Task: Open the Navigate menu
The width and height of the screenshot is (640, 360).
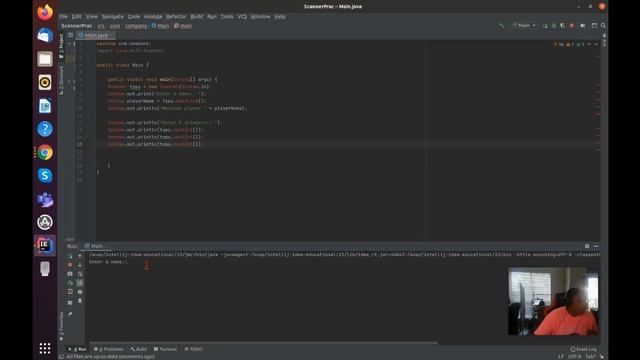Action: (112, 16)
